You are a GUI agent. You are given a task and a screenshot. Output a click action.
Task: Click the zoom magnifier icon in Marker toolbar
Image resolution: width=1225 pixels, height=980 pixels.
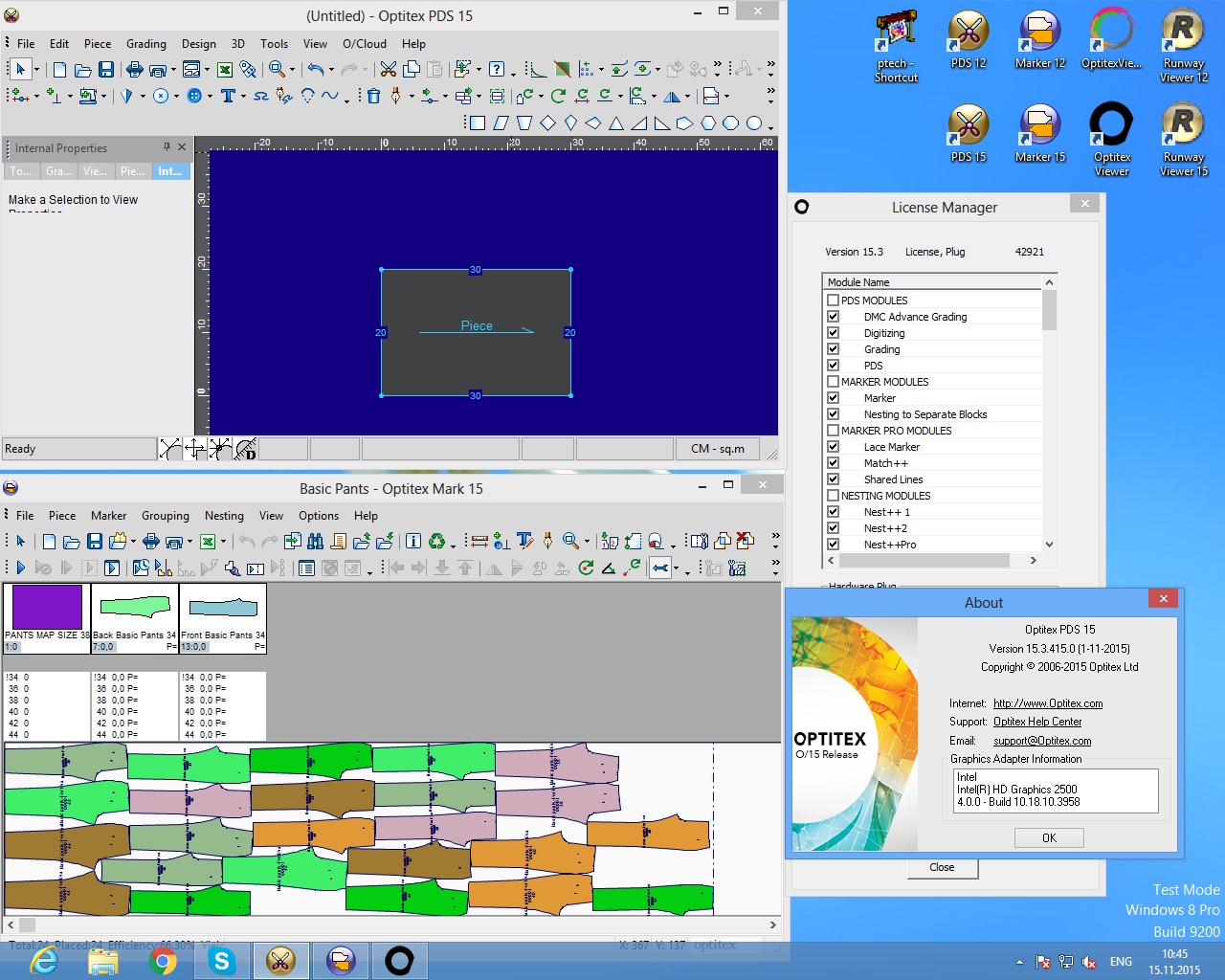571,541
